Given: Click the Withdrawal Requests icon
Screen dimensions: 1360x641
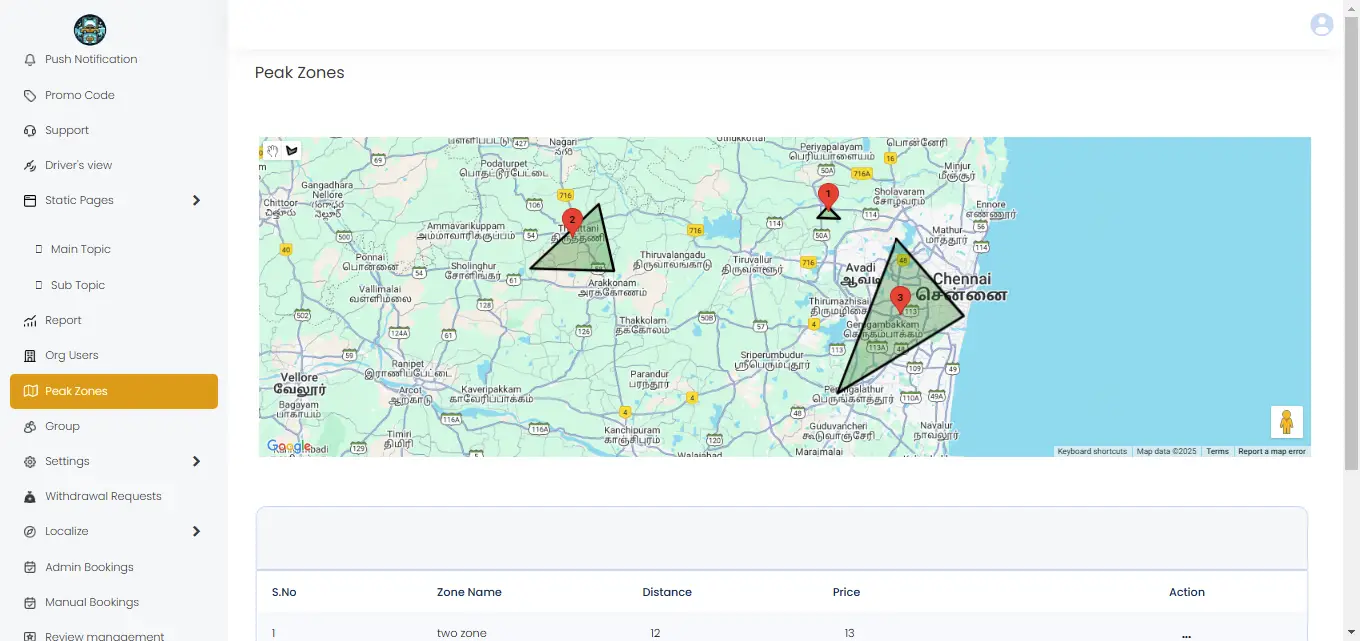Looking at the screenshot, I should [30, 497].
